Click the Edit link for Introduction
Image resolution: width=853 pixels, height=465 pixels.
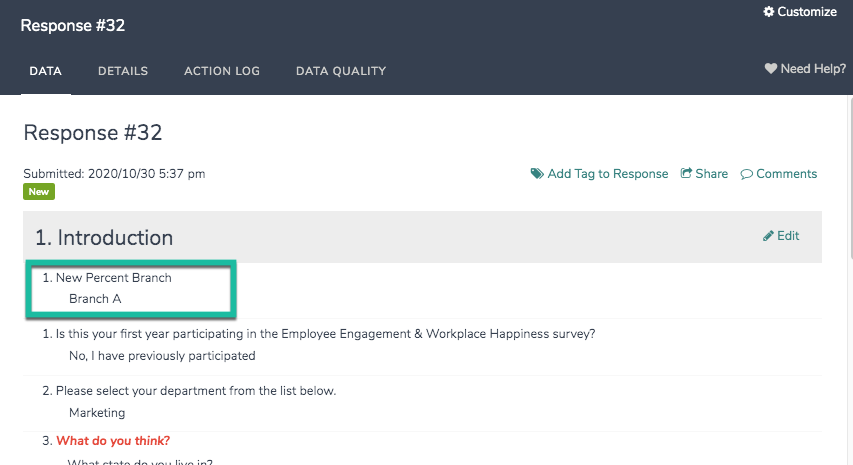(788, 236)
